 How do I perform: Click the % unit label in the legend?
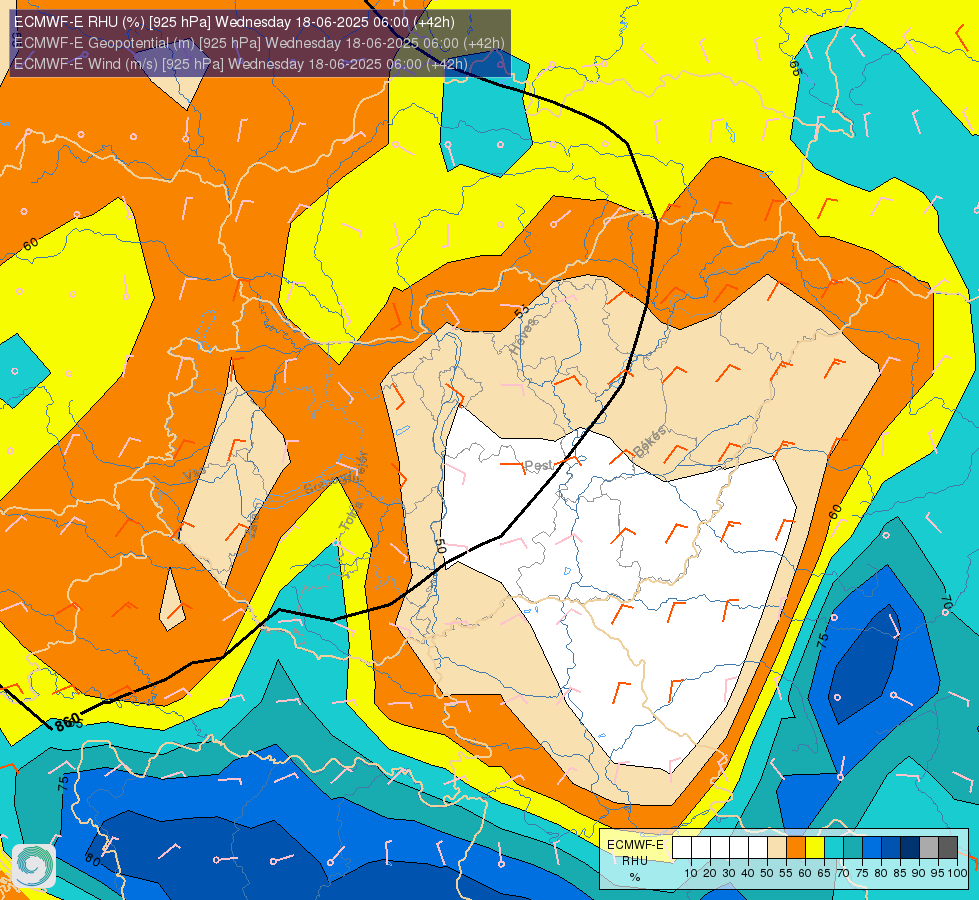pyautogui.click(x=635, y=877)
